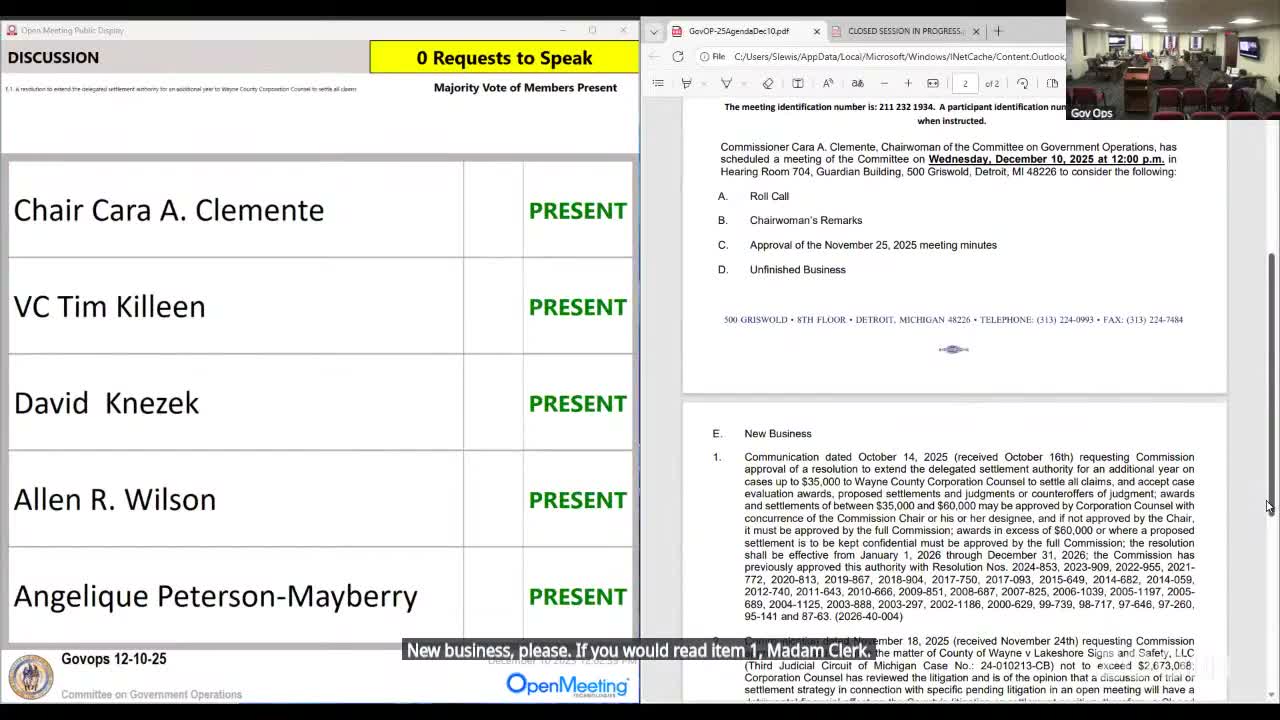Click the 'of 2' page count label
Viewport: 1280px width, 720px height.
(x=992, y=83)
